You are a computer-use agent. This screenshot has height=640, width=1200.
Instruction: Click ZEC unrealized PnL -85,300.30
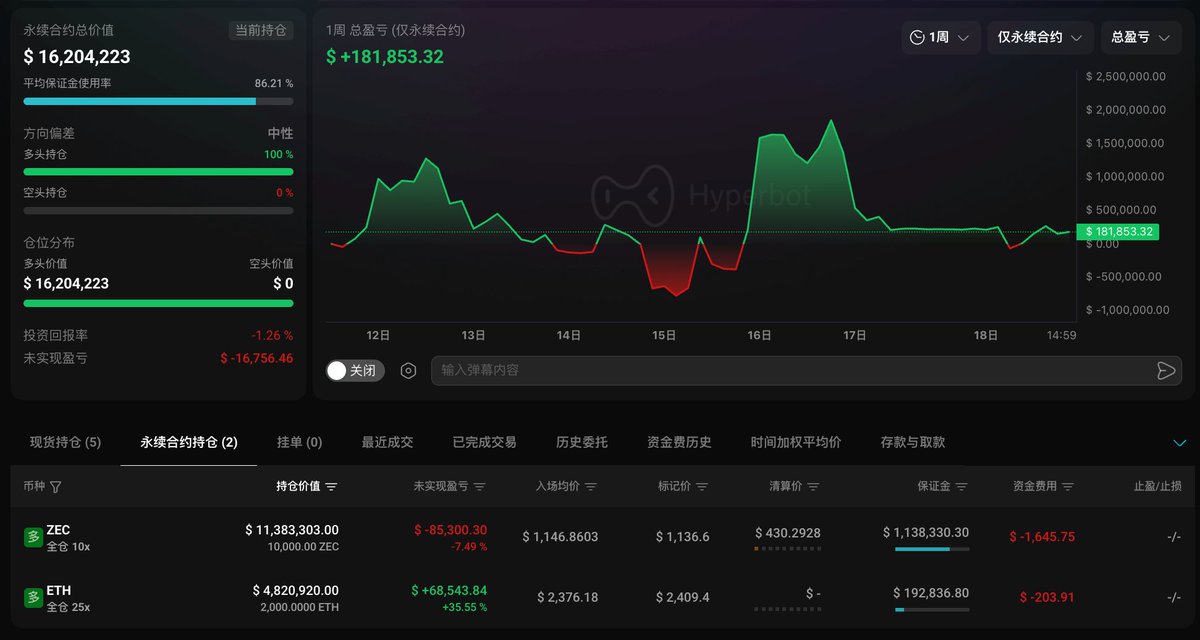coord(450,530)
